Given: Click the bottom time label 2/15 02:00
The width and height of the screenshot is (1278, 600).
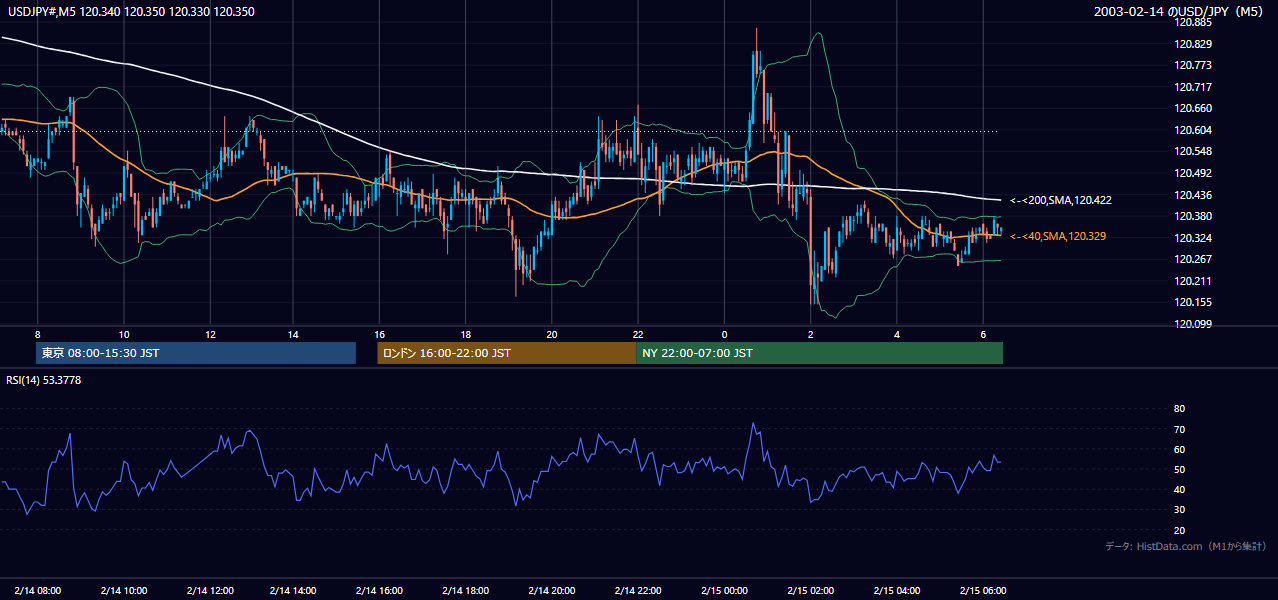Looking at the screenshot, I should point(811,591).
